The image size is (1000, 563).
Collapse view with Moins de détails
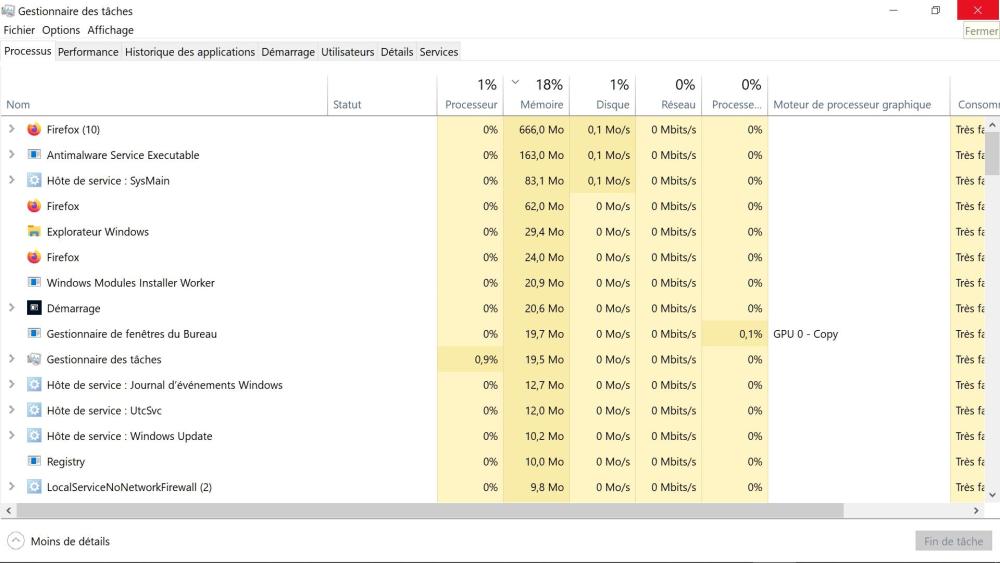pos(58,541)
